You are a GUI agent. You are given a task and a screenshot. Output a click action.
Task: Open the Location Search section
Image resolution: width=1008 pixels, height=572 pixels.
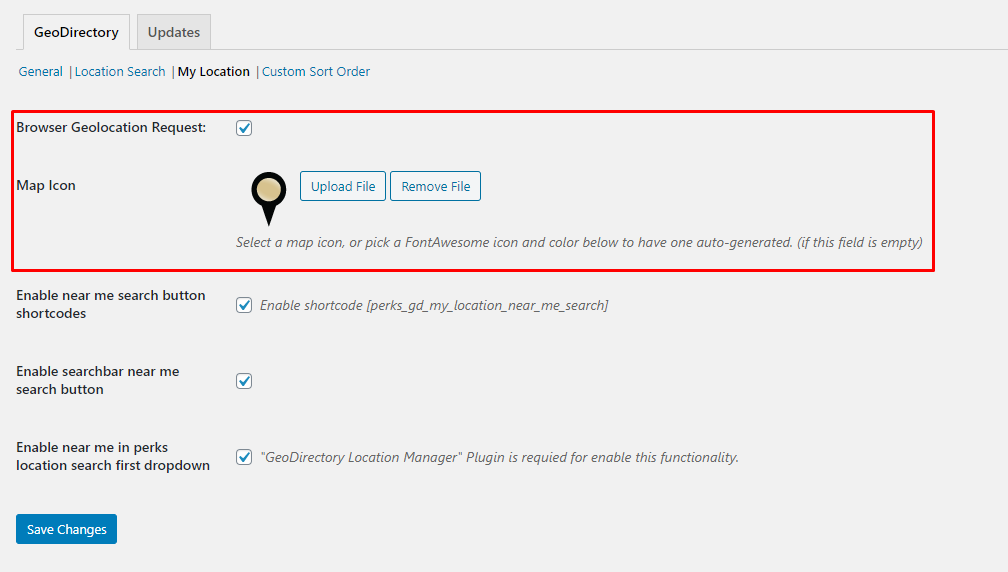click(x=120, y=71)
